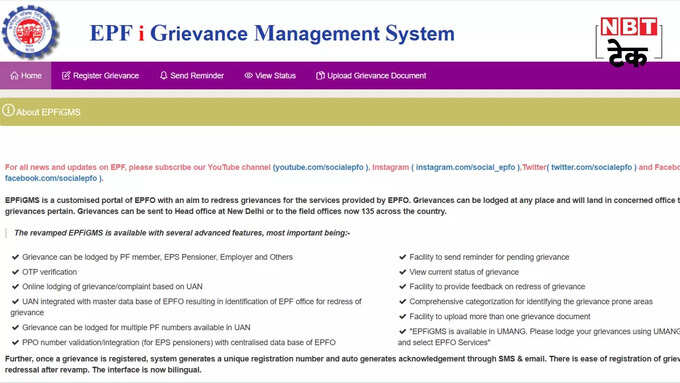Click the checkmark beside OTP verification
Viewport: 680px width, 383px height.
(x=16, y=272)
